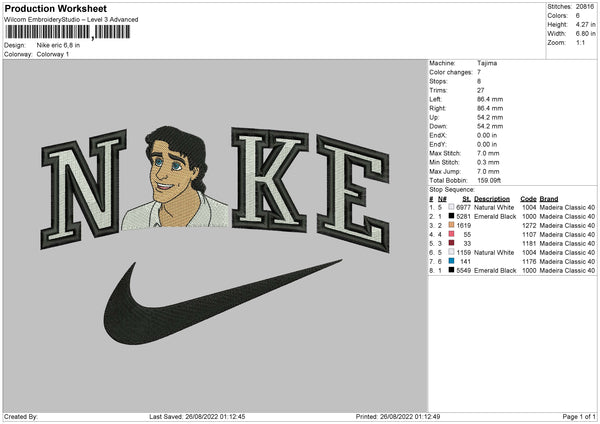This screenshot has height=424, width=600.
Task: Click the Colors count '6'
Action: click(x=578, y=16)
